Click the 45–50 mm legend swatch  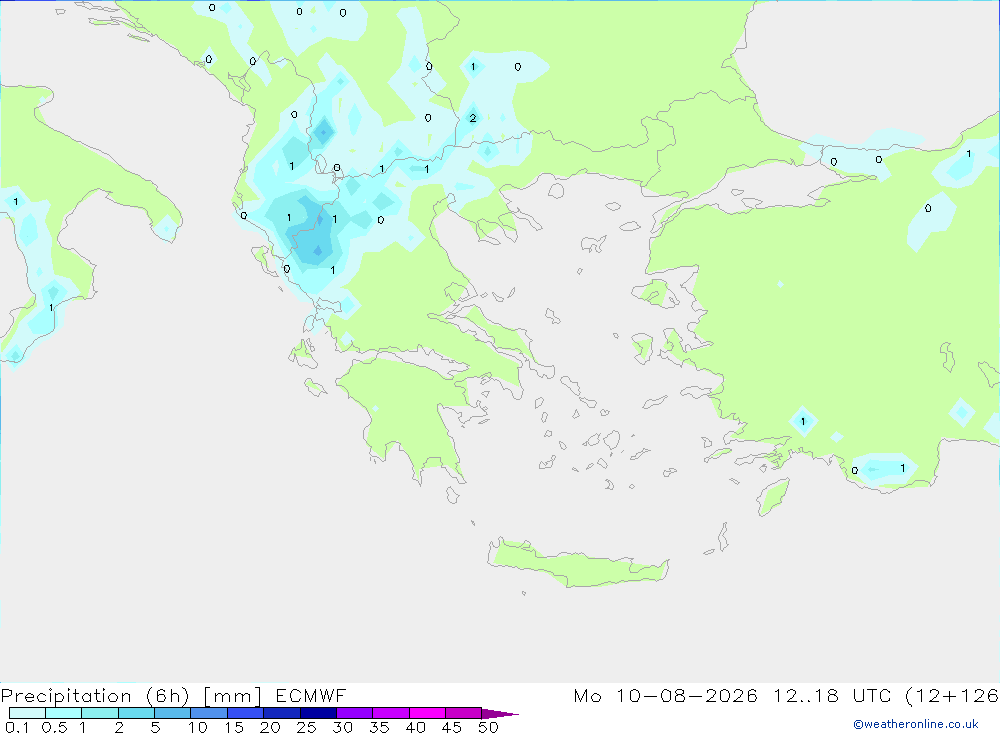(463, 713)
